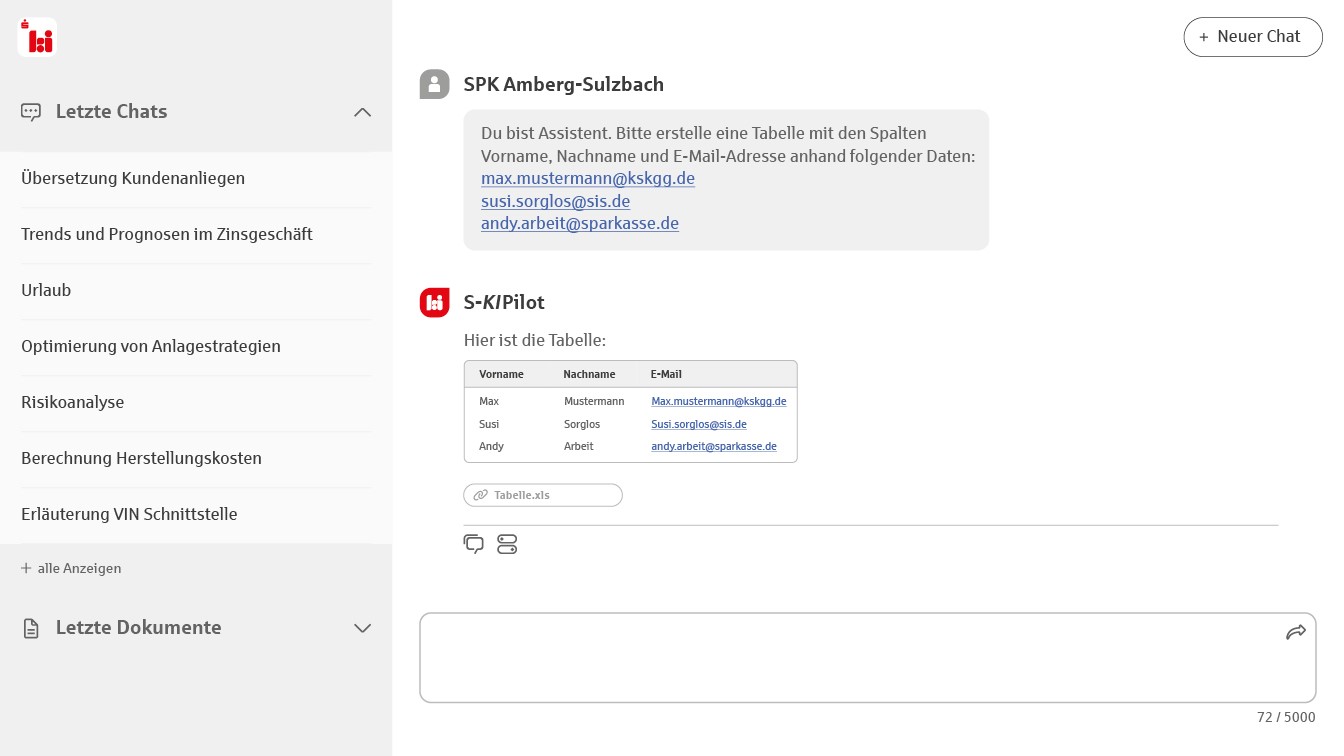
Task: Focus the chat message input field
Action: pos(850,658)
